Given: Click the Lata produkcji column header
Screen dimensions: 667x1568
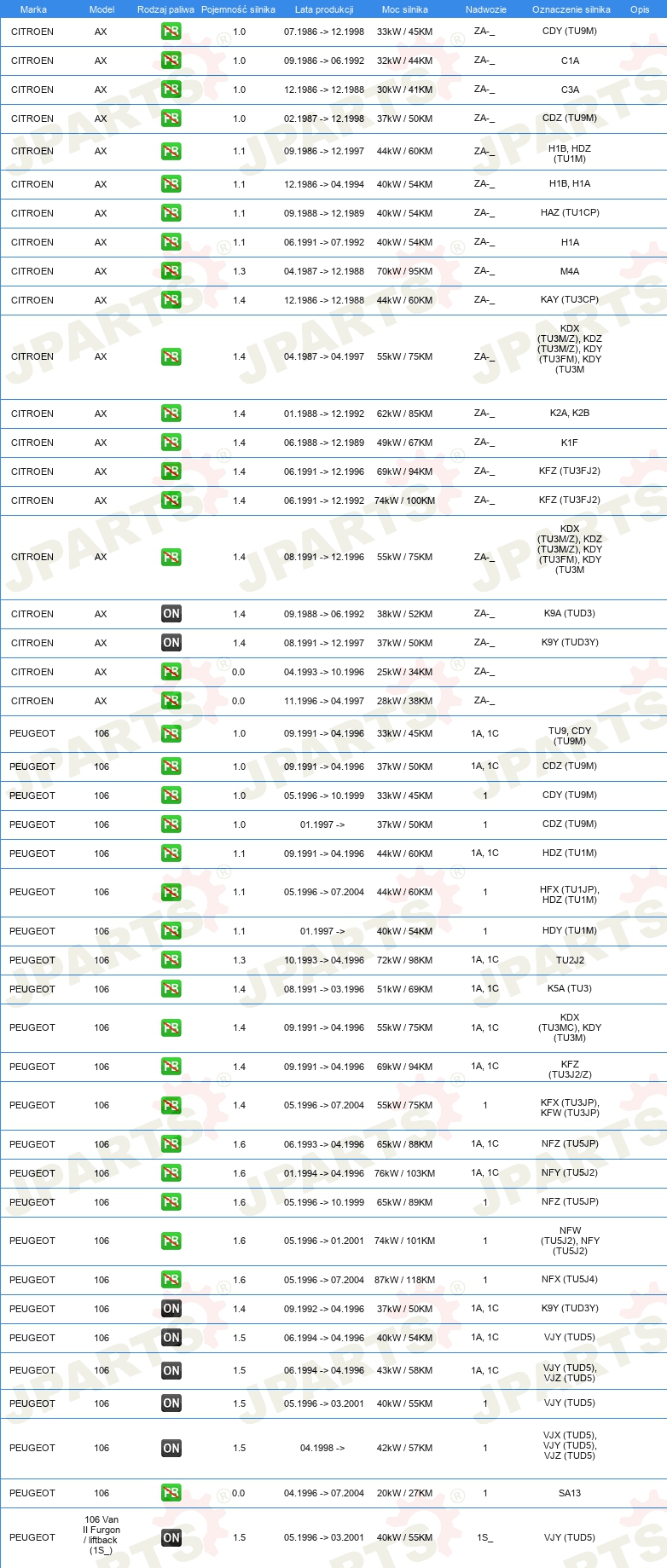Looking at the screenshot, I should [x=324, y=9].
